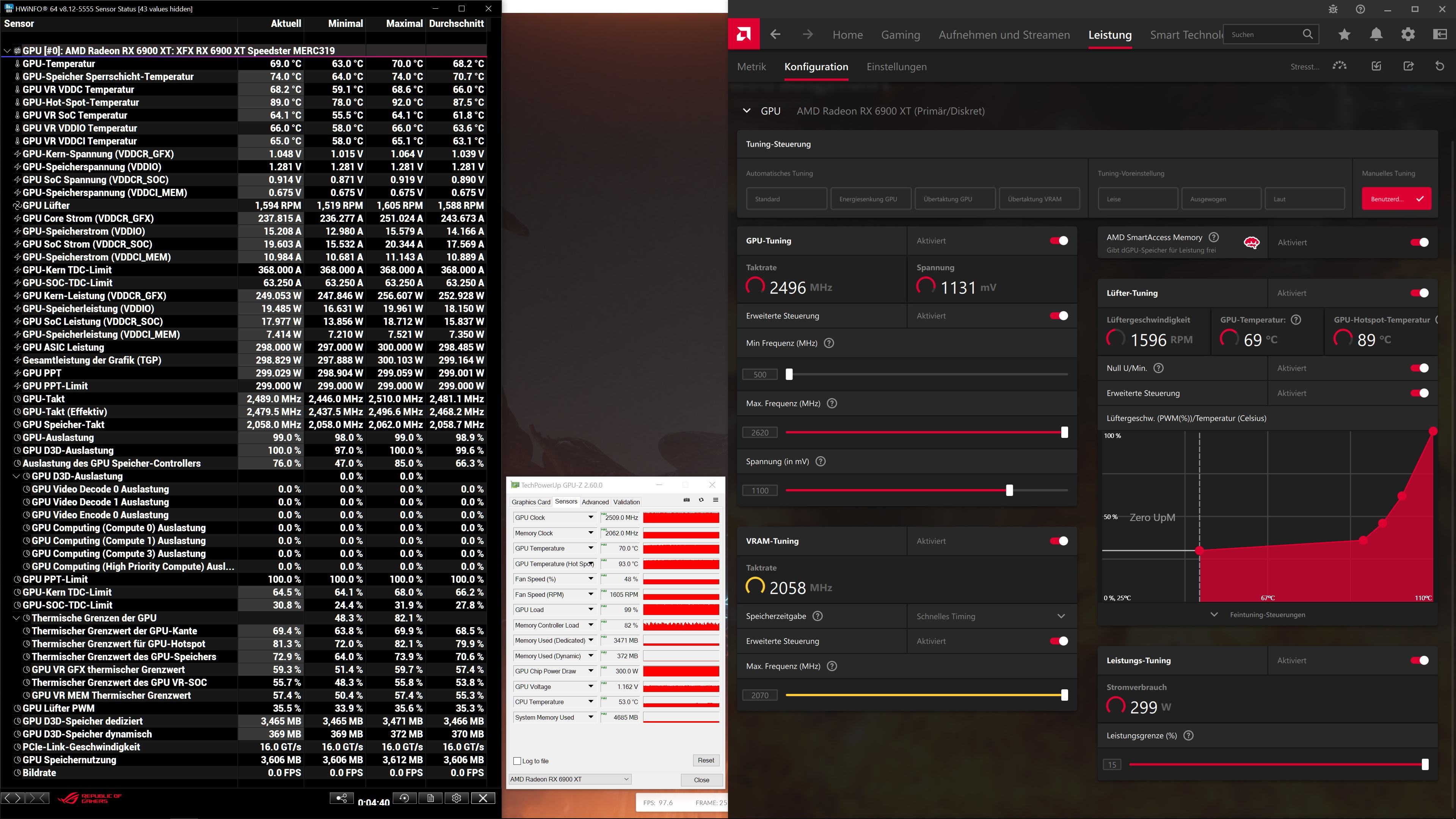1456x819 pixels.
Task: Start the stress test gauge icon
Action: [1340, 66]
